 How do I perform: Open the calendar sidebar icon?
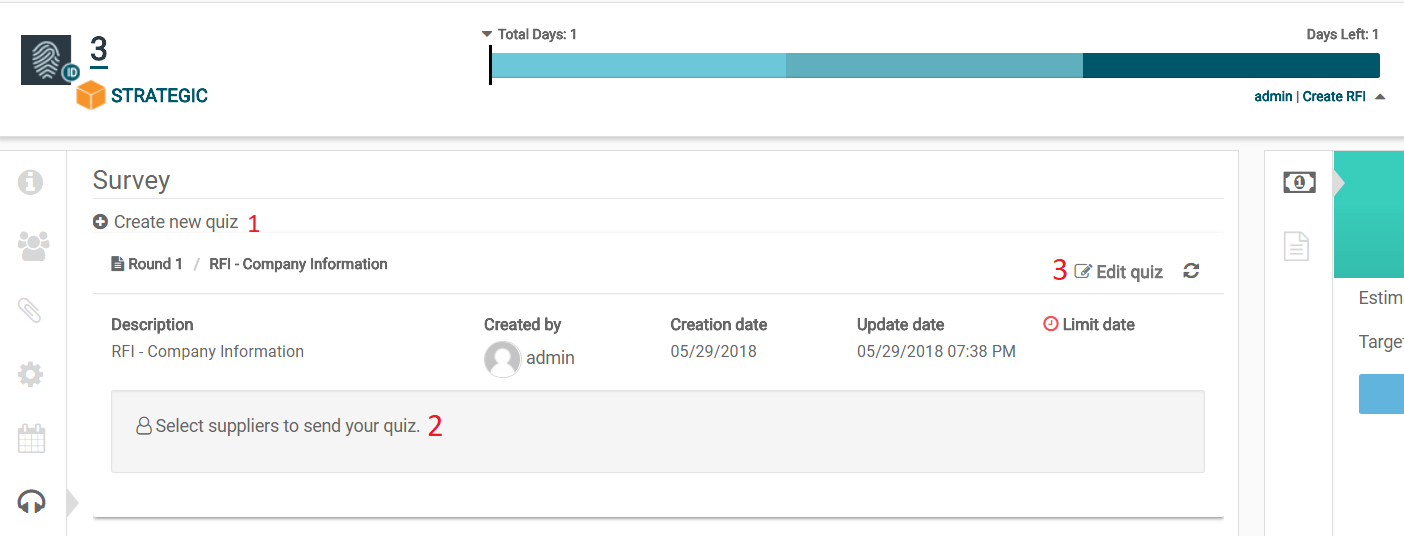pyautogui.click(x=32, y=438)
